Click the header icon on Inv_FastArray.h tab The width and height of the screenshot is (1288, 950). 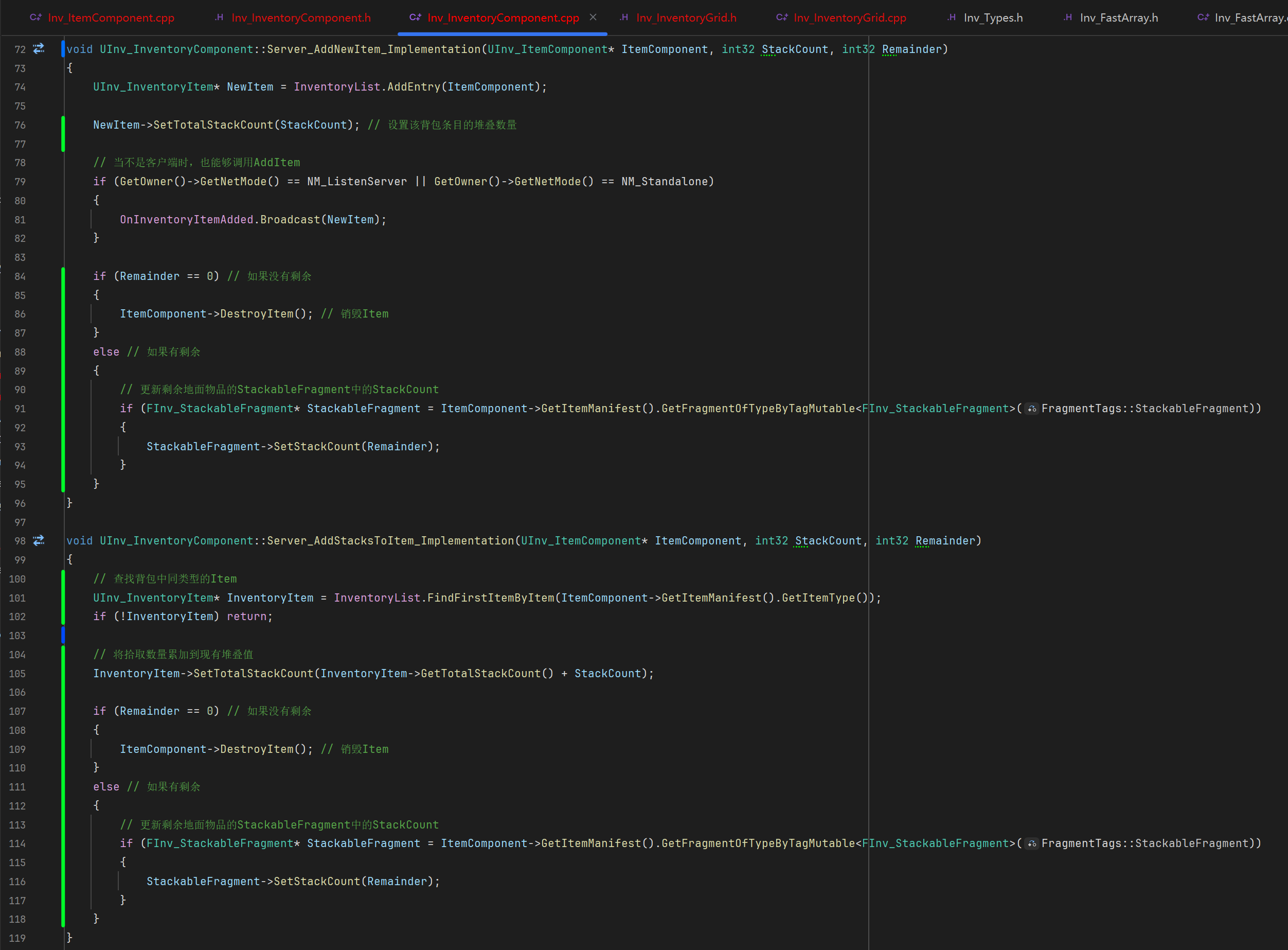(1068, 18)
